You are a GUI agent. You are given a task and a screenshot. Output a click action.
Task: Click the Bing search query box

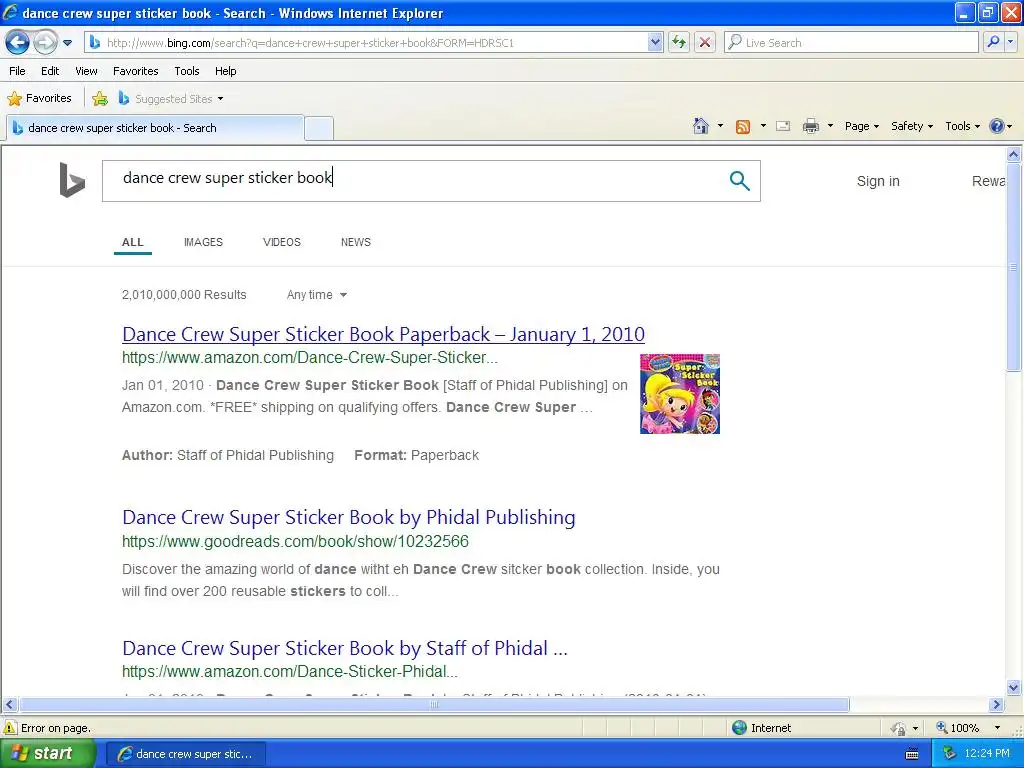418,180
